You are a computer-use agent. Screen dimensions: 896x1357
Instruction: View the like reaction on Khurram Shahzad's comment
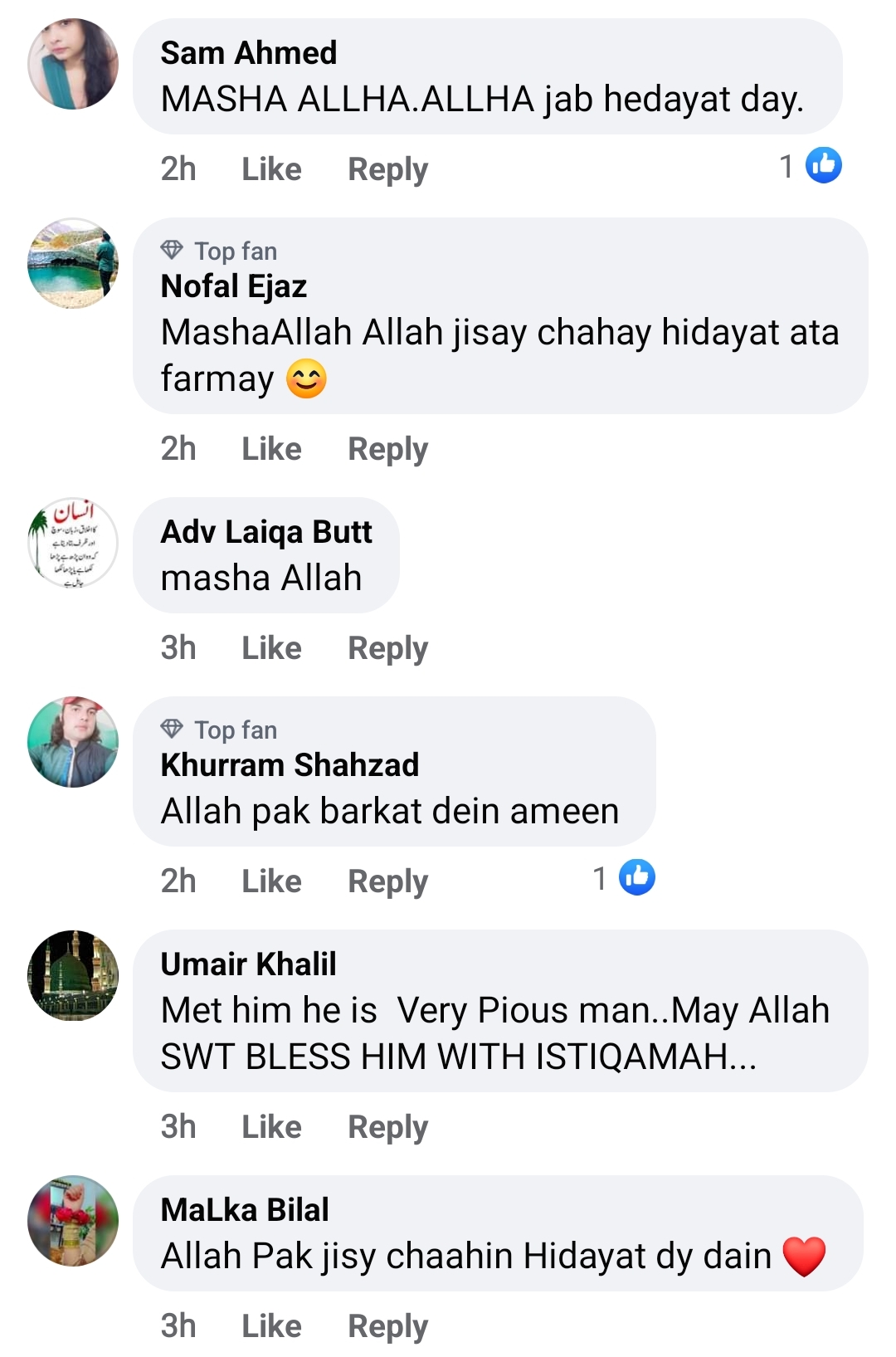(636, 877)
